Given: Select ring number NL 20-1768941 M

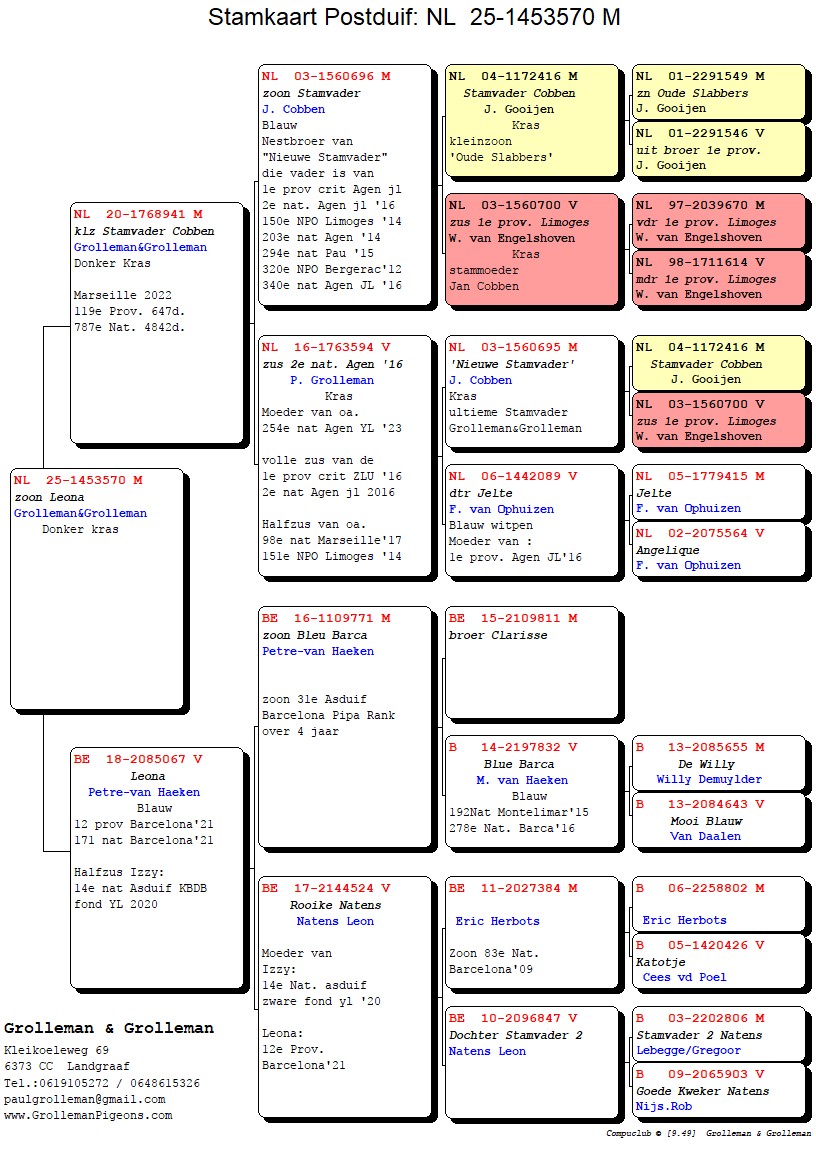Looking at the screenshot, I should coord(138,214).
